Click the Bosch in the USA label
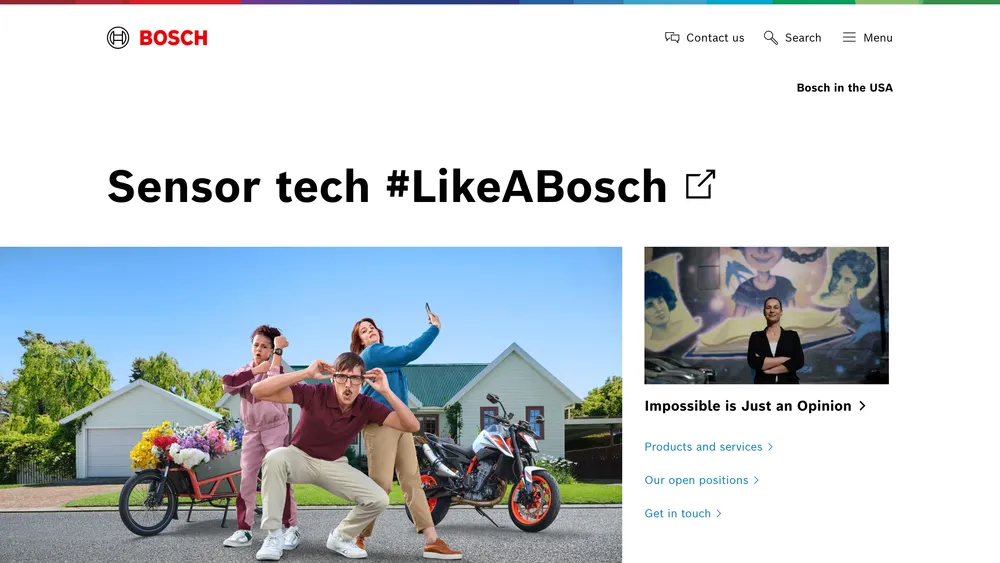Screen dimensions: 1000x563 (844, 88)
